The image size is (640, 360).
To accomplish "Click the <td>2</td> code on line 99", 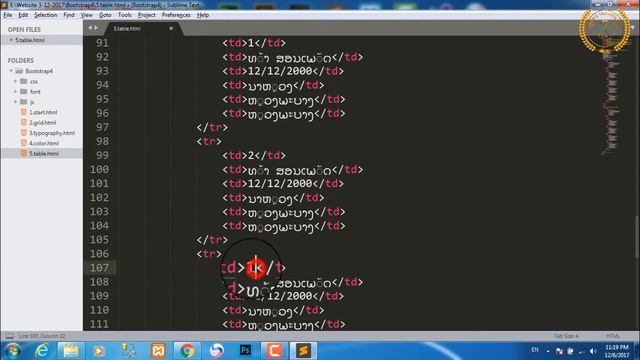I will pos(254,156).
